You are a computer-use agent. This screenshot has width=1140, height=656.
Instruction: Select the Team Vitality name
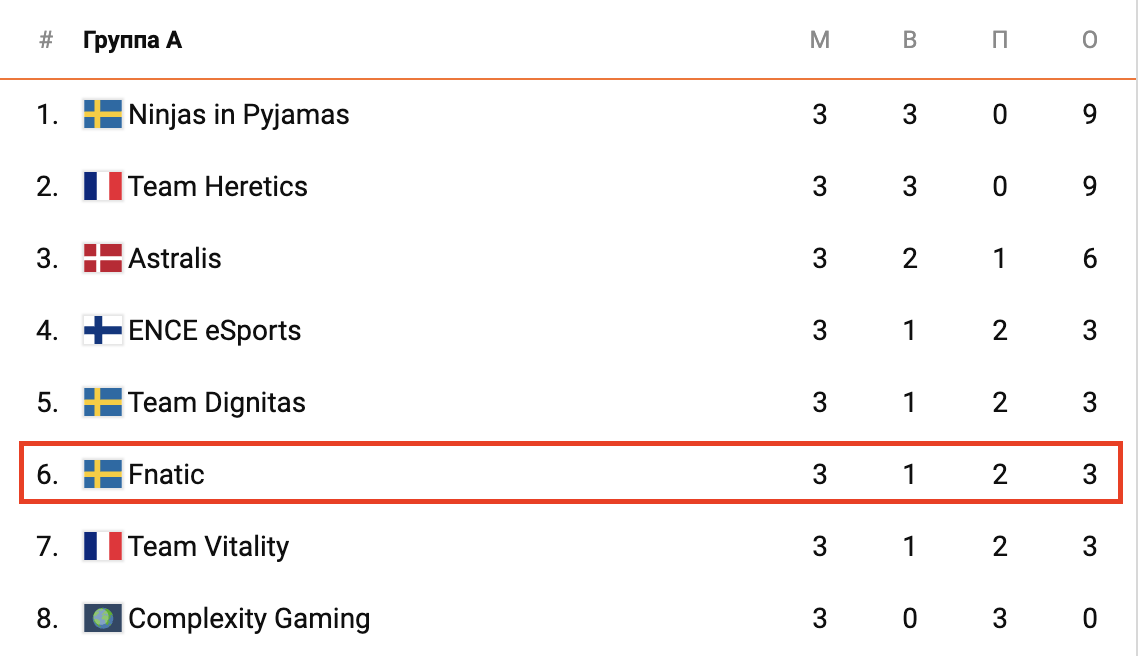coord(209,546)
